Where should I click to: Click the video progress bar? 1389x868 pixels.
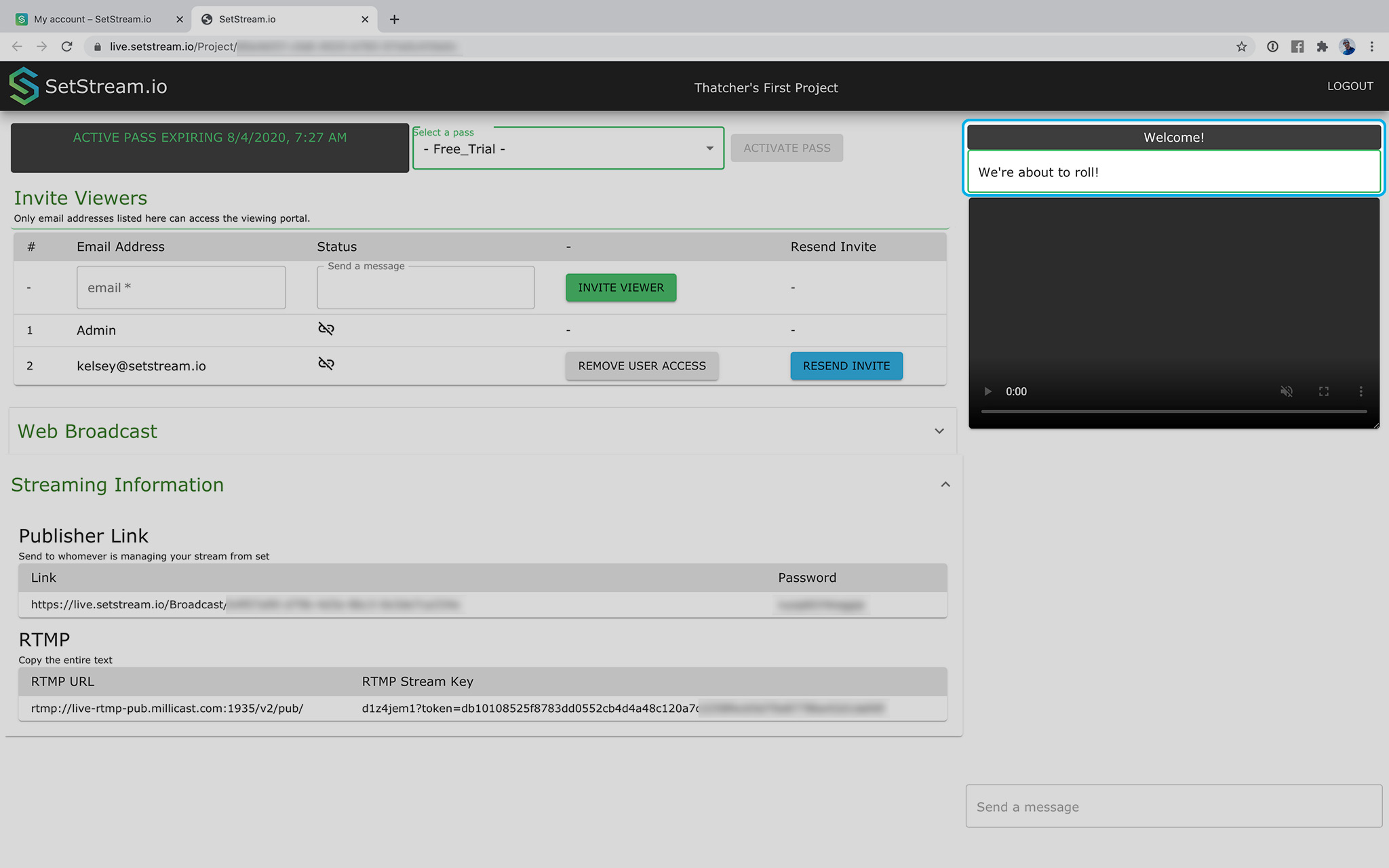[1173, 411]
